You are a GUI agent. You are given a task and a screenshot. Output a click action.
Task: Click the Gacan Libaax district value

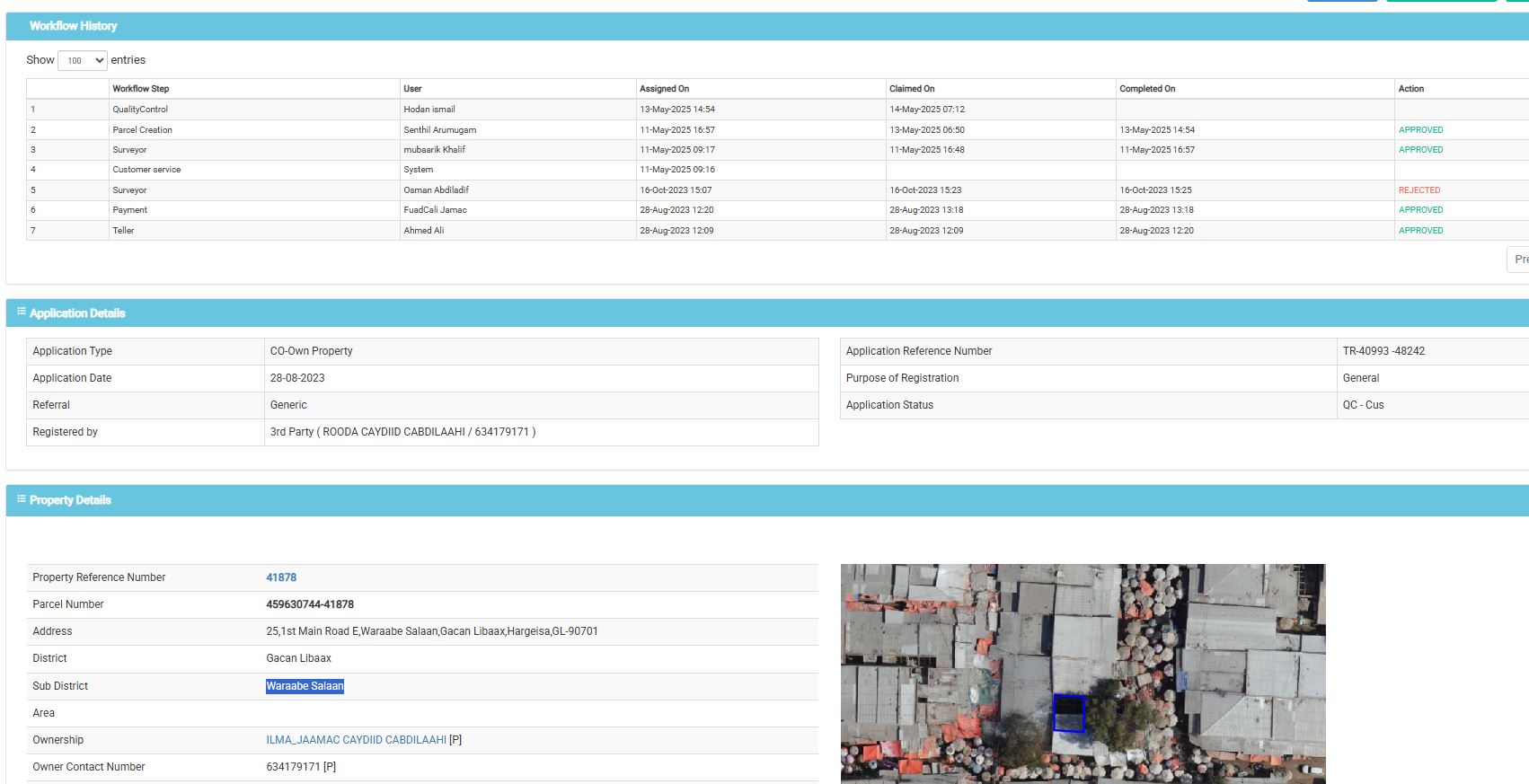point(298,658)
